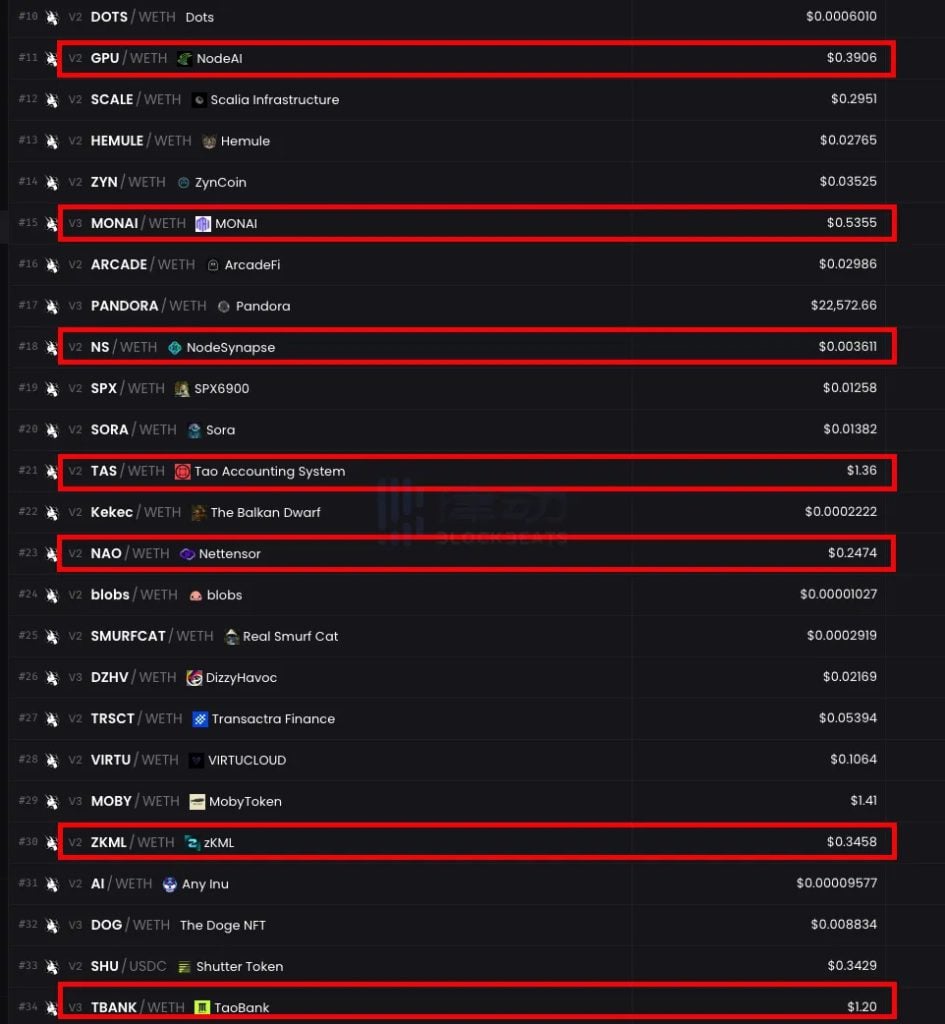Click the Hemule token icon
The image size is (945, 1024).
point(209,141)
